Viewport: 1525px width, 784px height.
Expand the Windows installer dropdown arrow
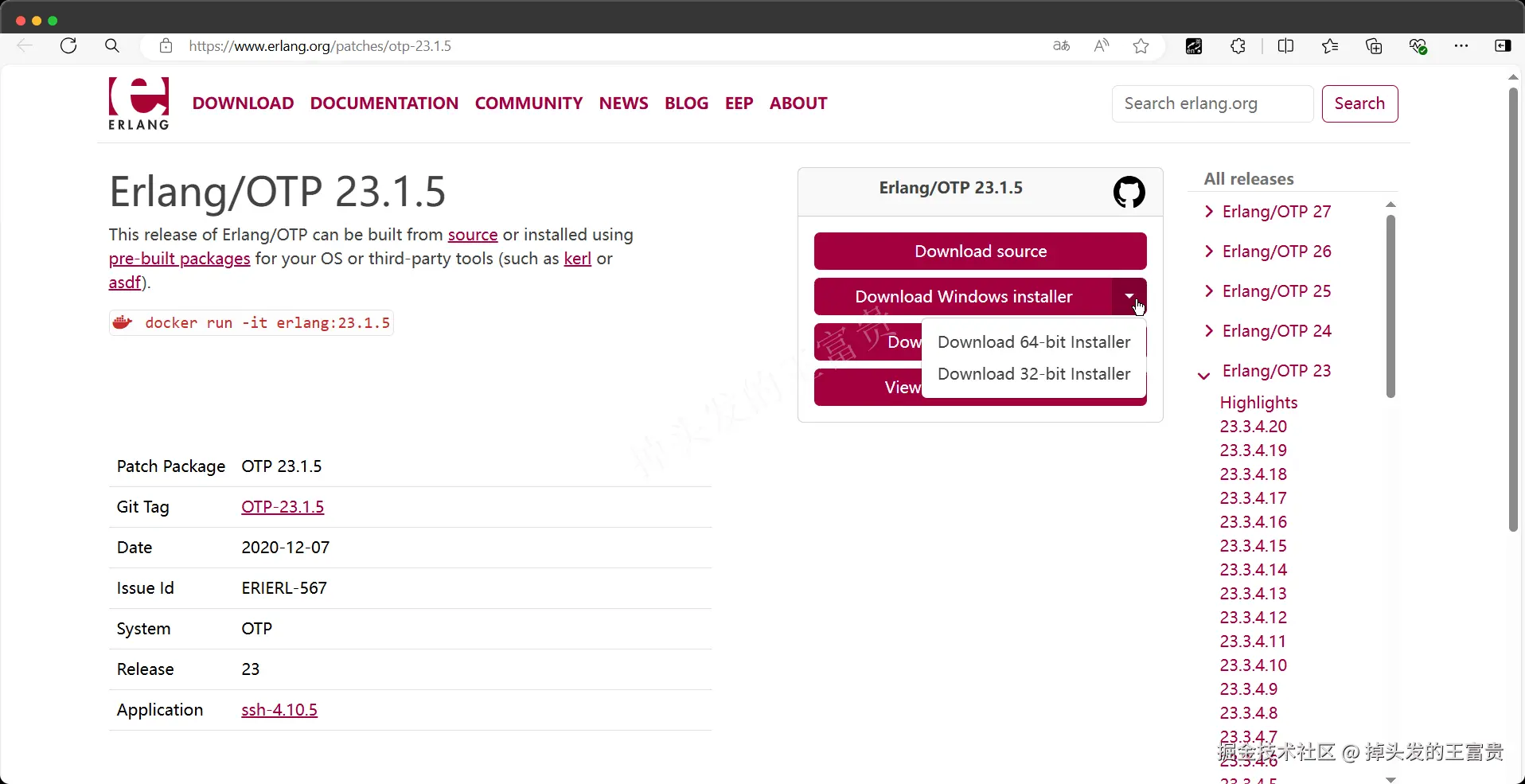1129,296
